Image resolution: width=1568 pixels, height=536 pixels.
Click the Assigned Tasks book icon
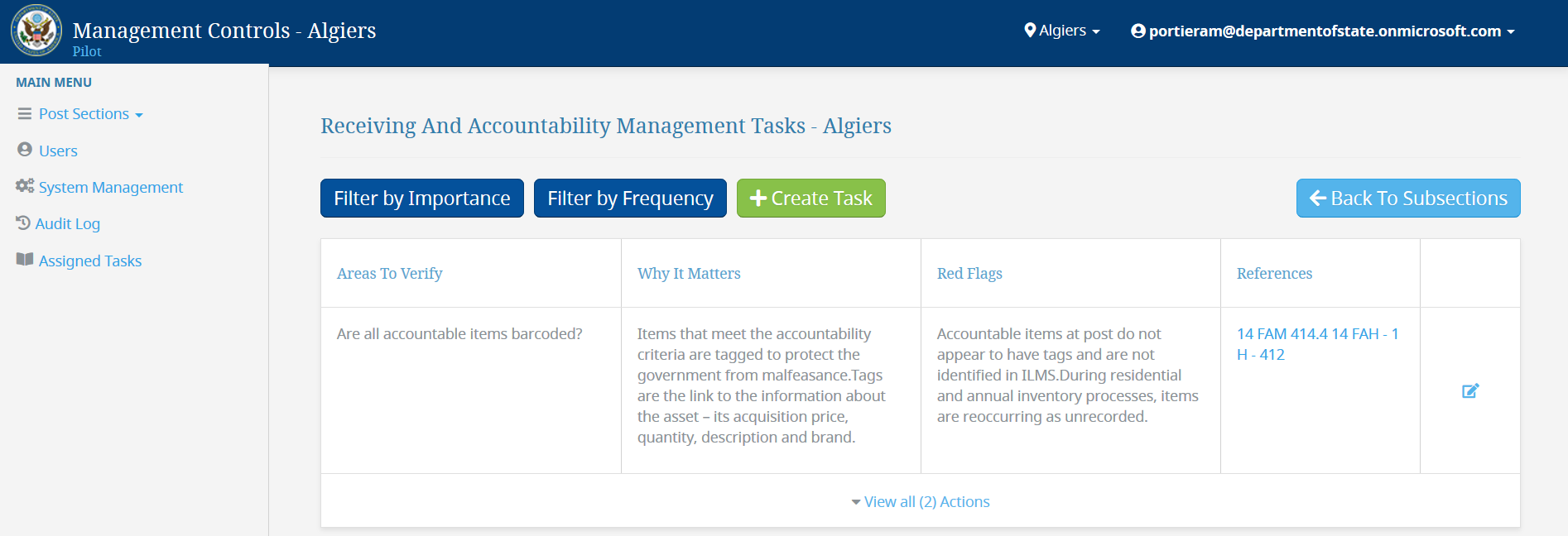tap(25, 260)
